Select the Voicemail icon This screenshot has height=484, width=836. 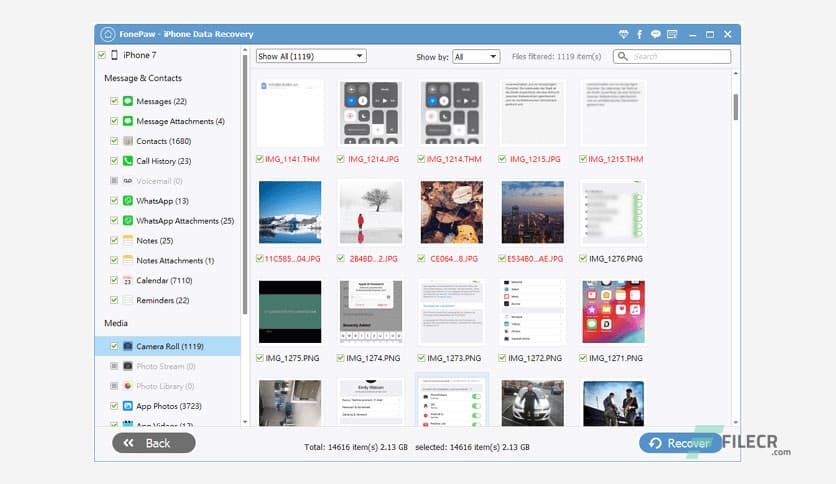click(x=128, y=181)
